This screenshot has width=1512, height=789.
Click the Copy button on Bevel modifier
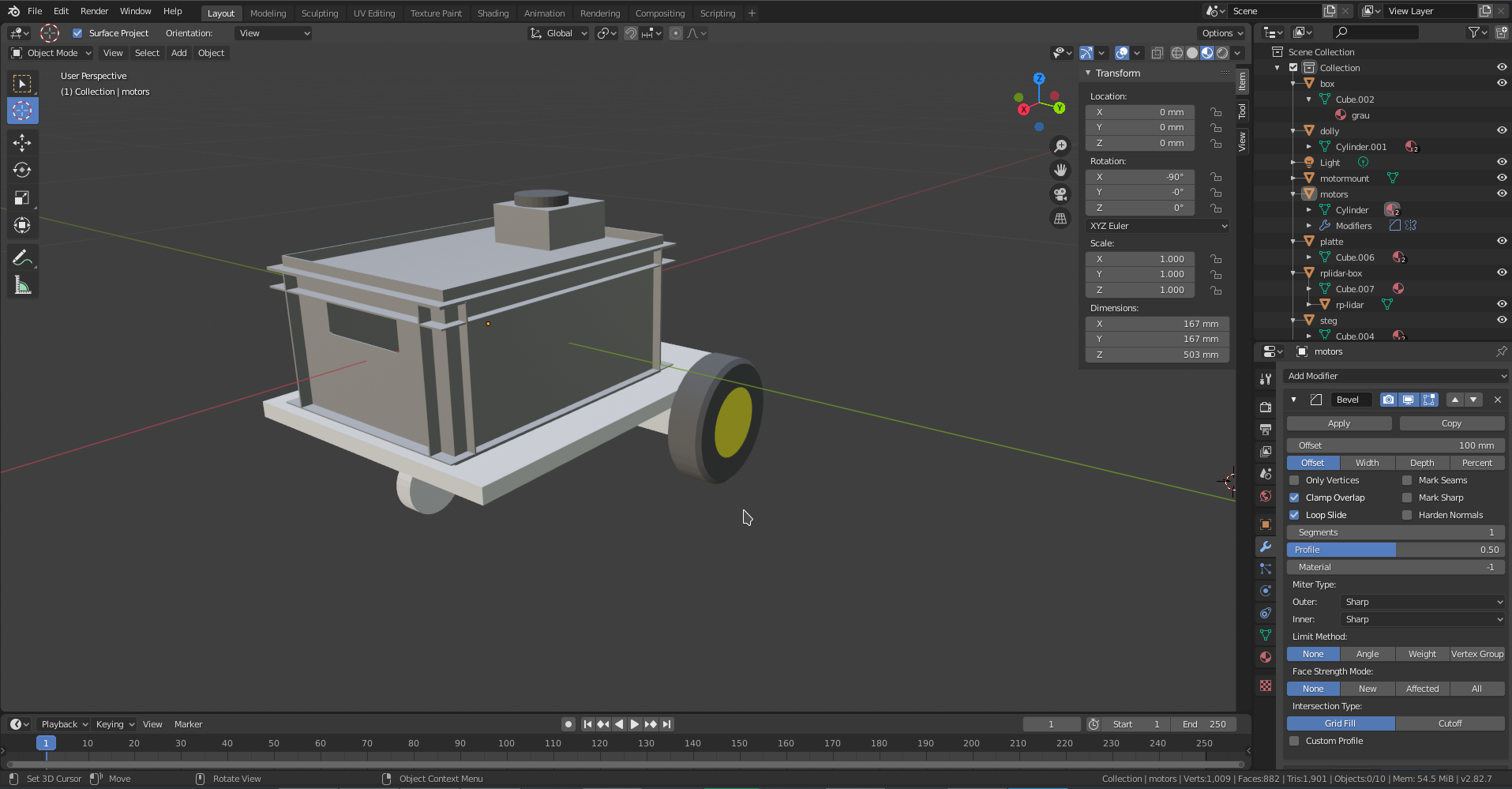point(1450,423)
